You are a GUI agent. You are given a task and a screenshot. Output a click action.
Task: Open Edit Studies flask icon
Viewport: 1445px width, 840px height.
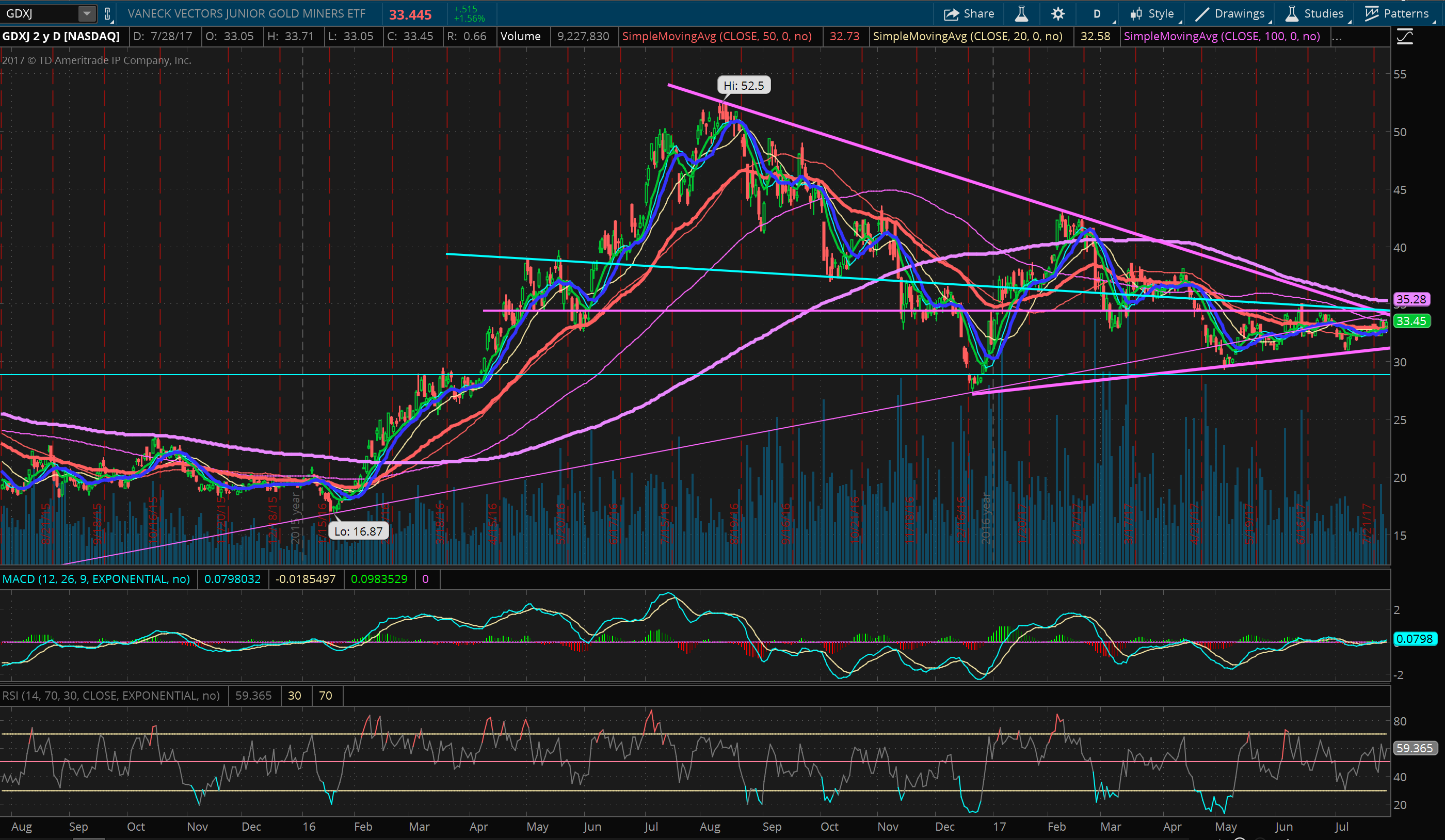point(1021,13)
